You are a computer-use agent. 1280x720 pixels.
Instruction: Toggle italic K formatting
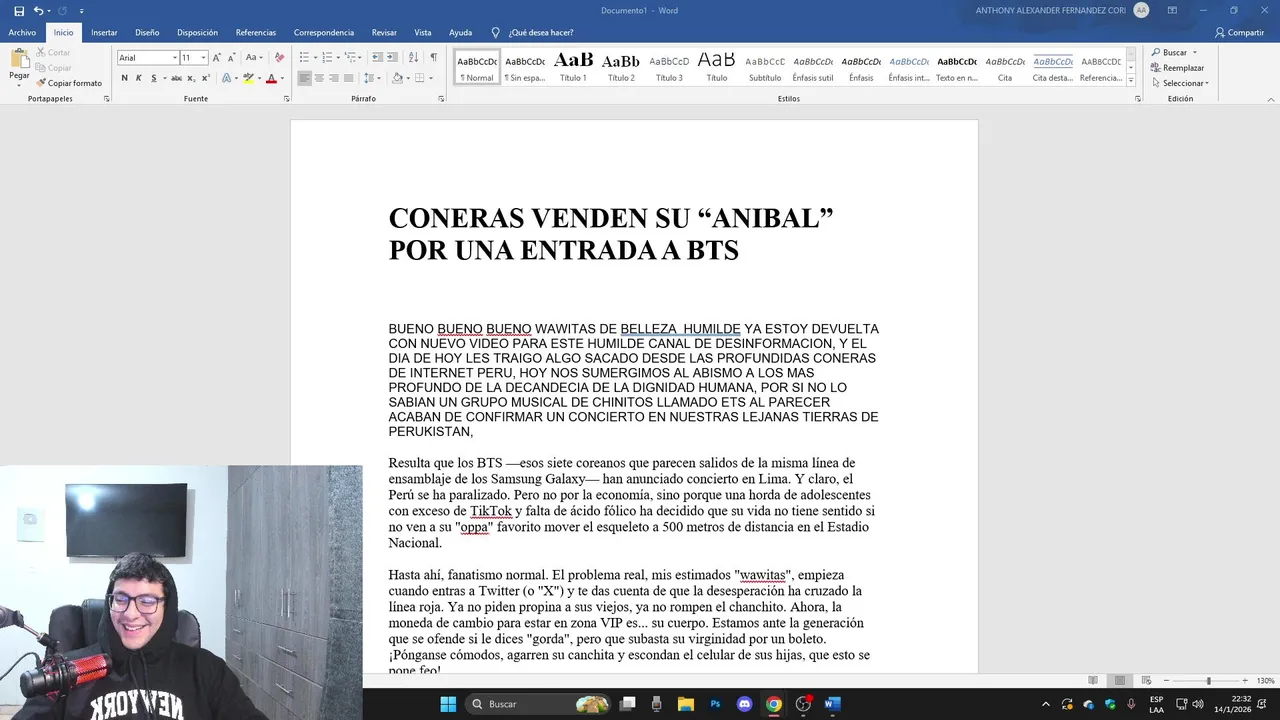click(139, 78)
